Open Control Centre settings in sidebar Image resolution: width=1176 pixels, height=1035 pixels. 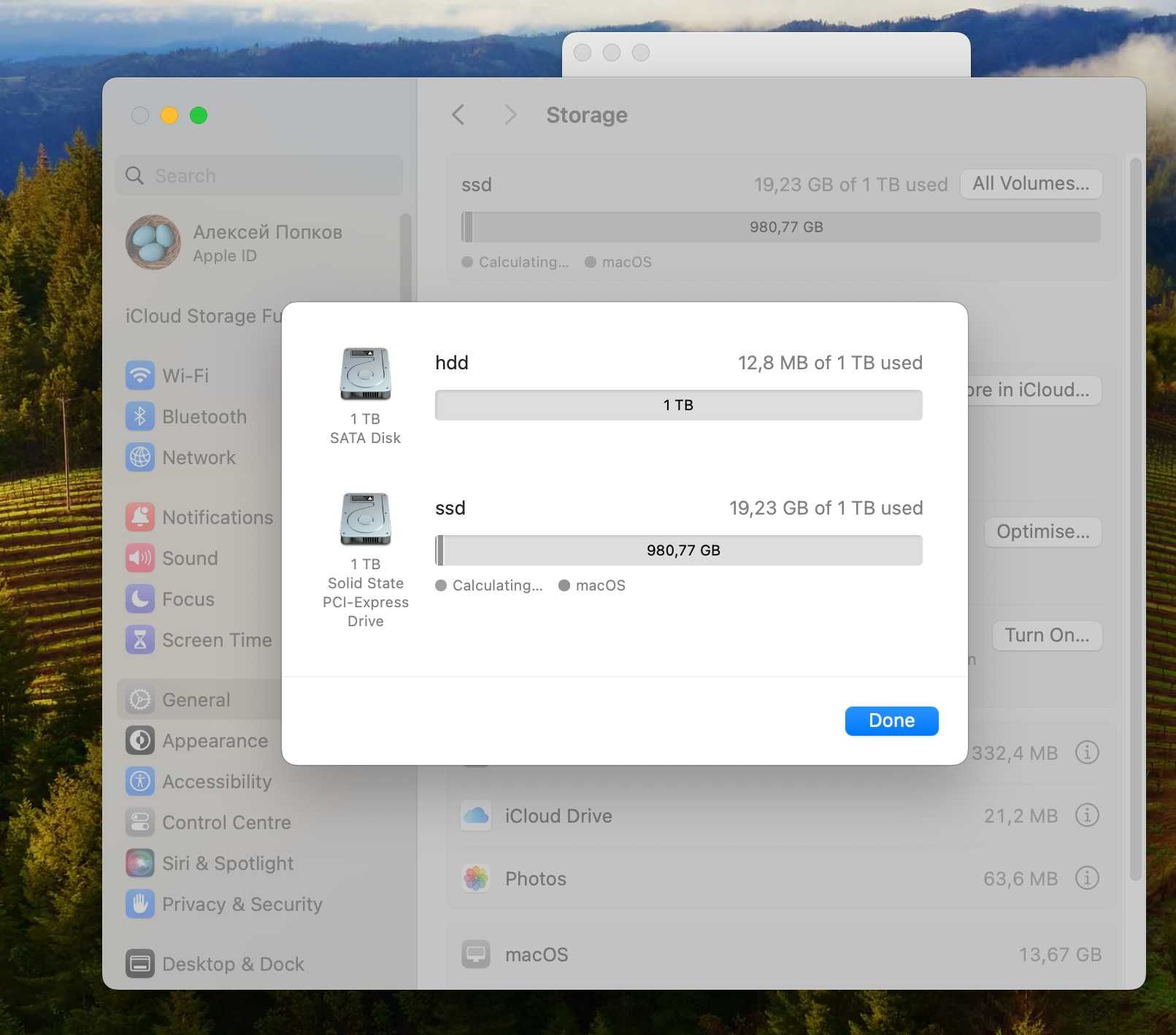coord(207,823)
